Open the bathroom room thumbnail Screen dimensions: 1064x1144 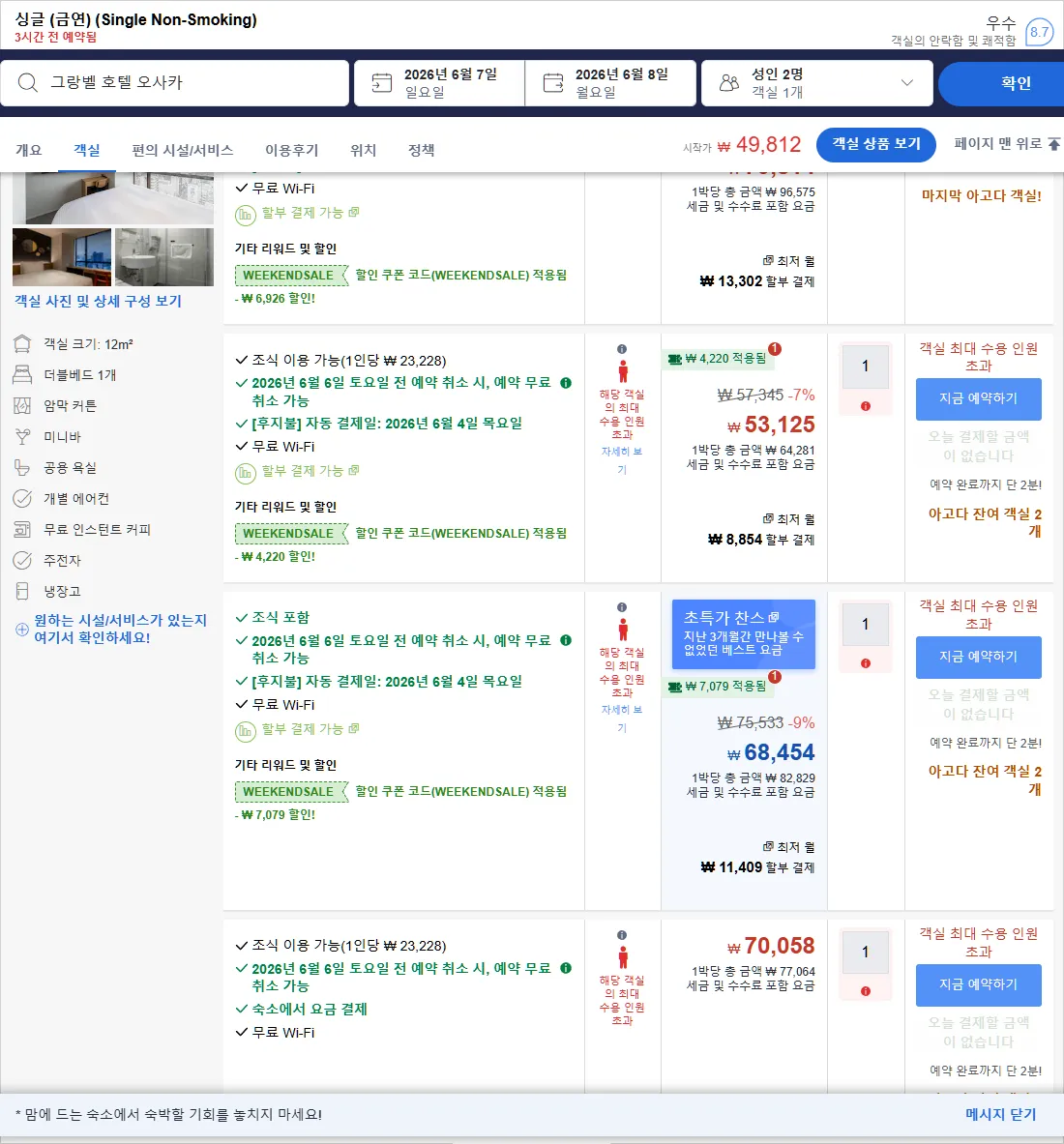[x=164, y=257]
